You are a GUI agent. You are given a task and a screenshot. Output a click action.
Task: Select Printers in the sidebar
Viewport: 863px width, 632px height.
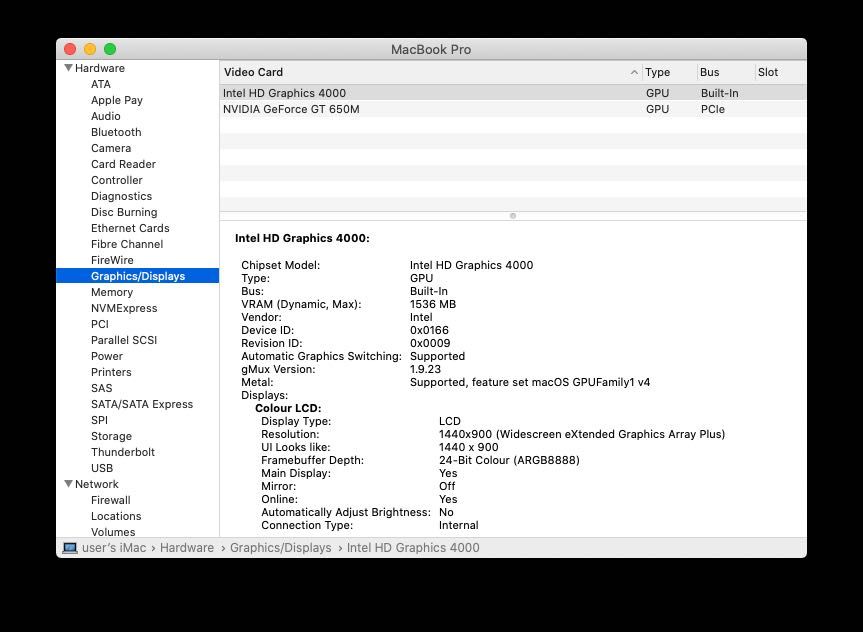[111, 372]
